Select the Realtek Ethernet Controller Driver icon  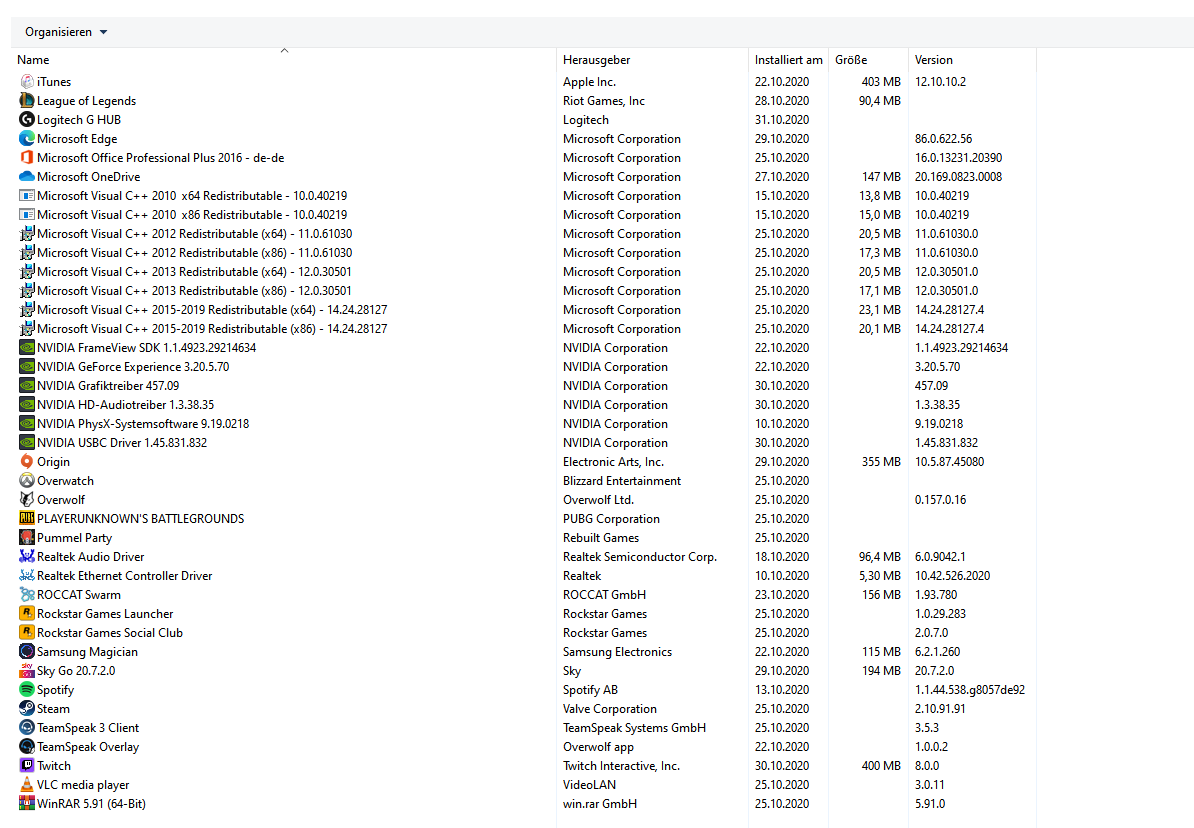coord(27,576)
